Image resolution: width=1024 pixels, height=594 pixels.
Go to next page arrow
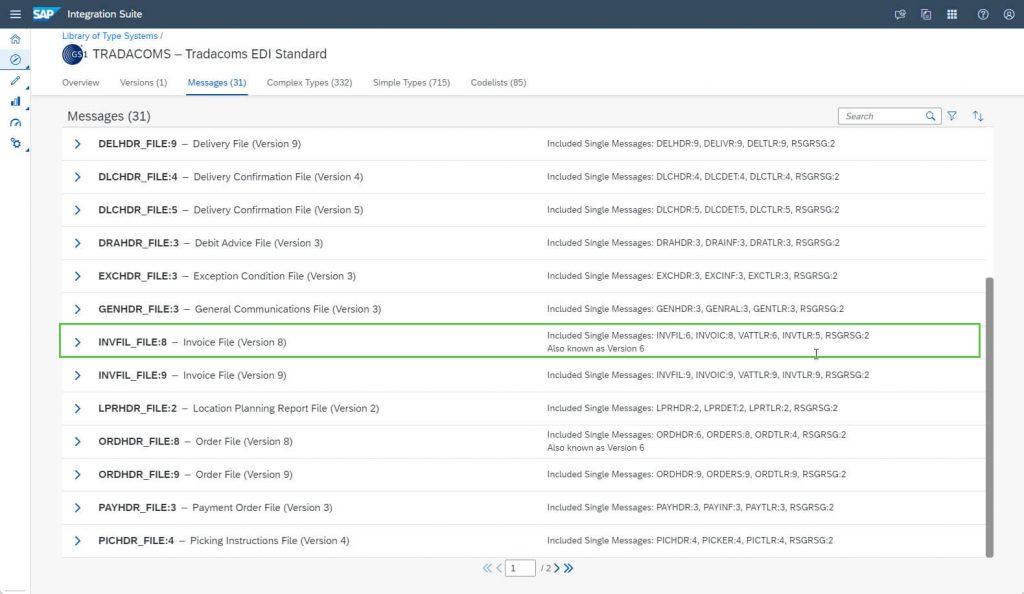[x=556, y=568]
